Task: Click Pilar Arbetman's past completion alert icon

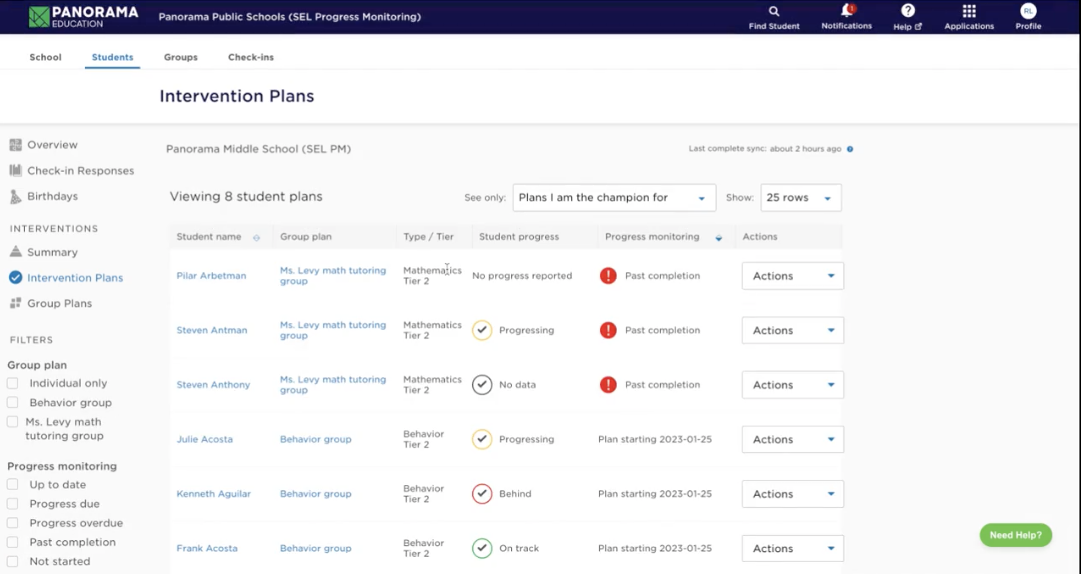Action: pos(608,276)
